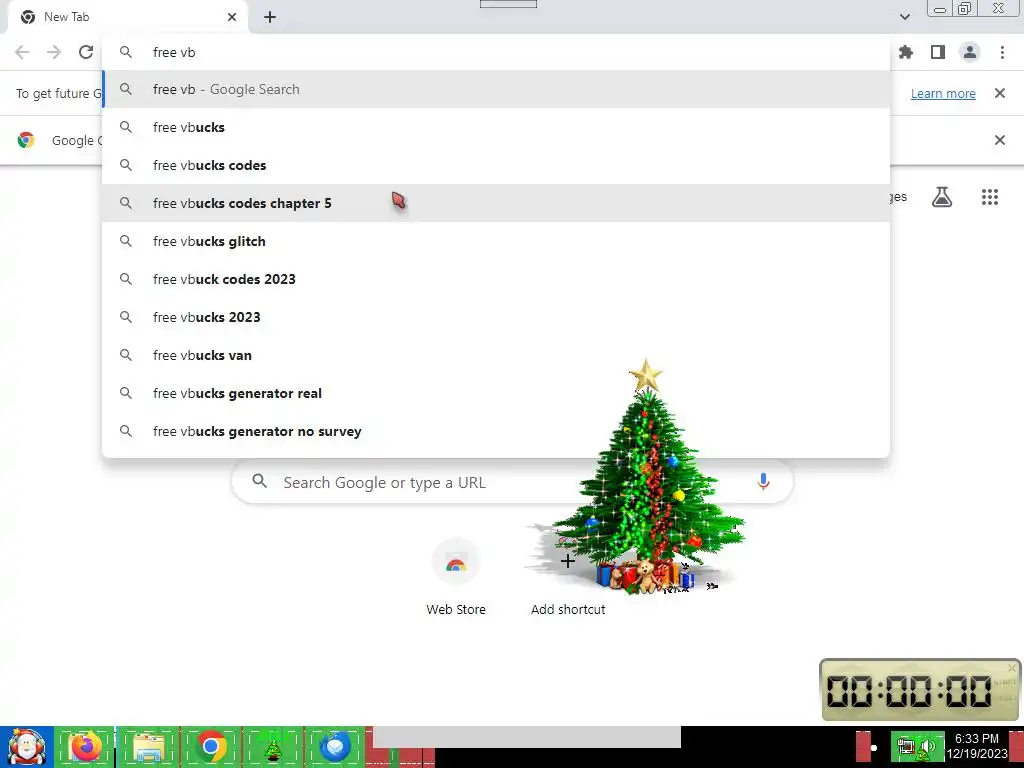Close the digital timer widget
1024x768 pixels.
[1012, 668]
